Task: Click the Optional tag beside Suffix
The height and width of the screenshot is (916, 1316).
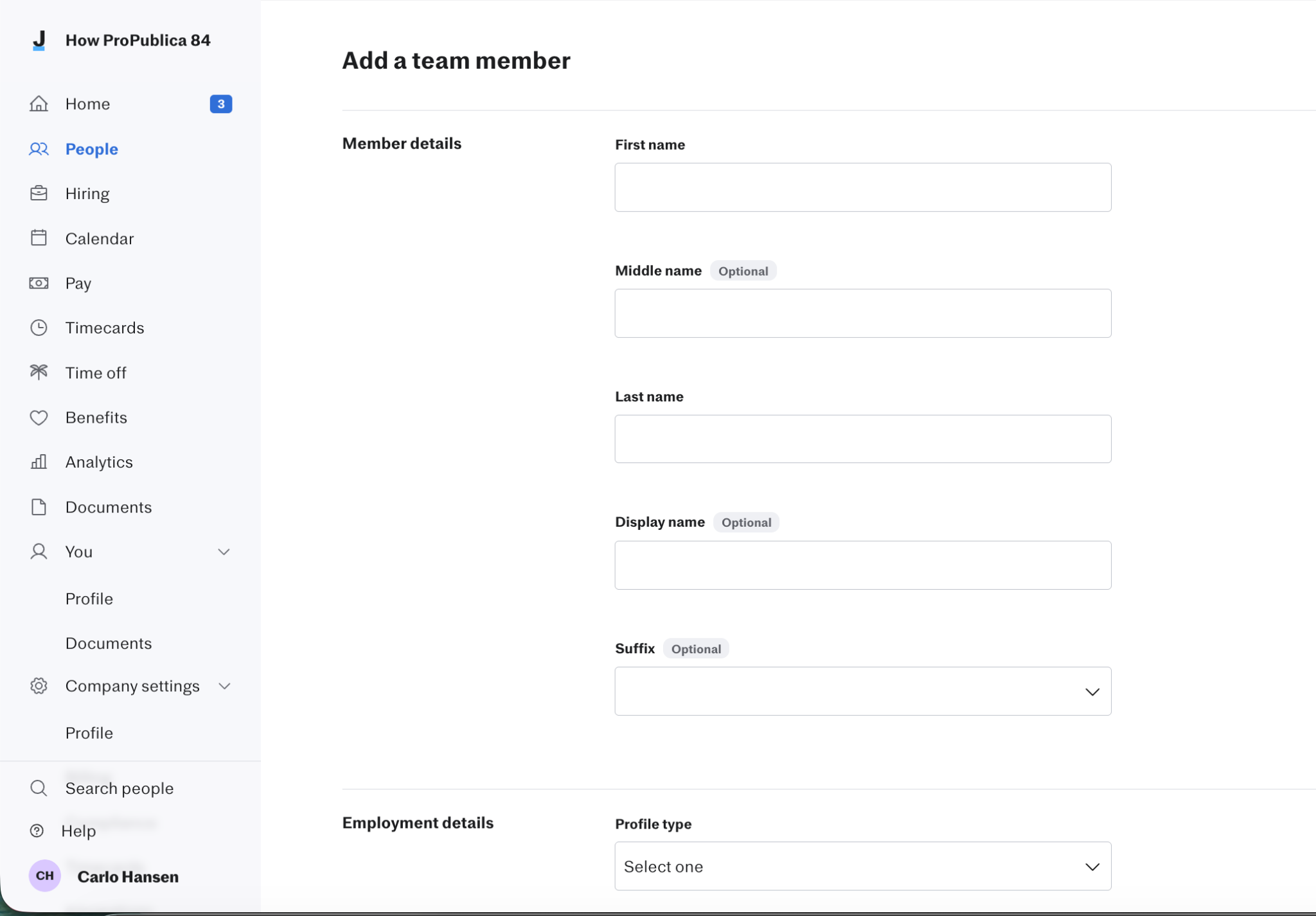Action: pos(697,649)
